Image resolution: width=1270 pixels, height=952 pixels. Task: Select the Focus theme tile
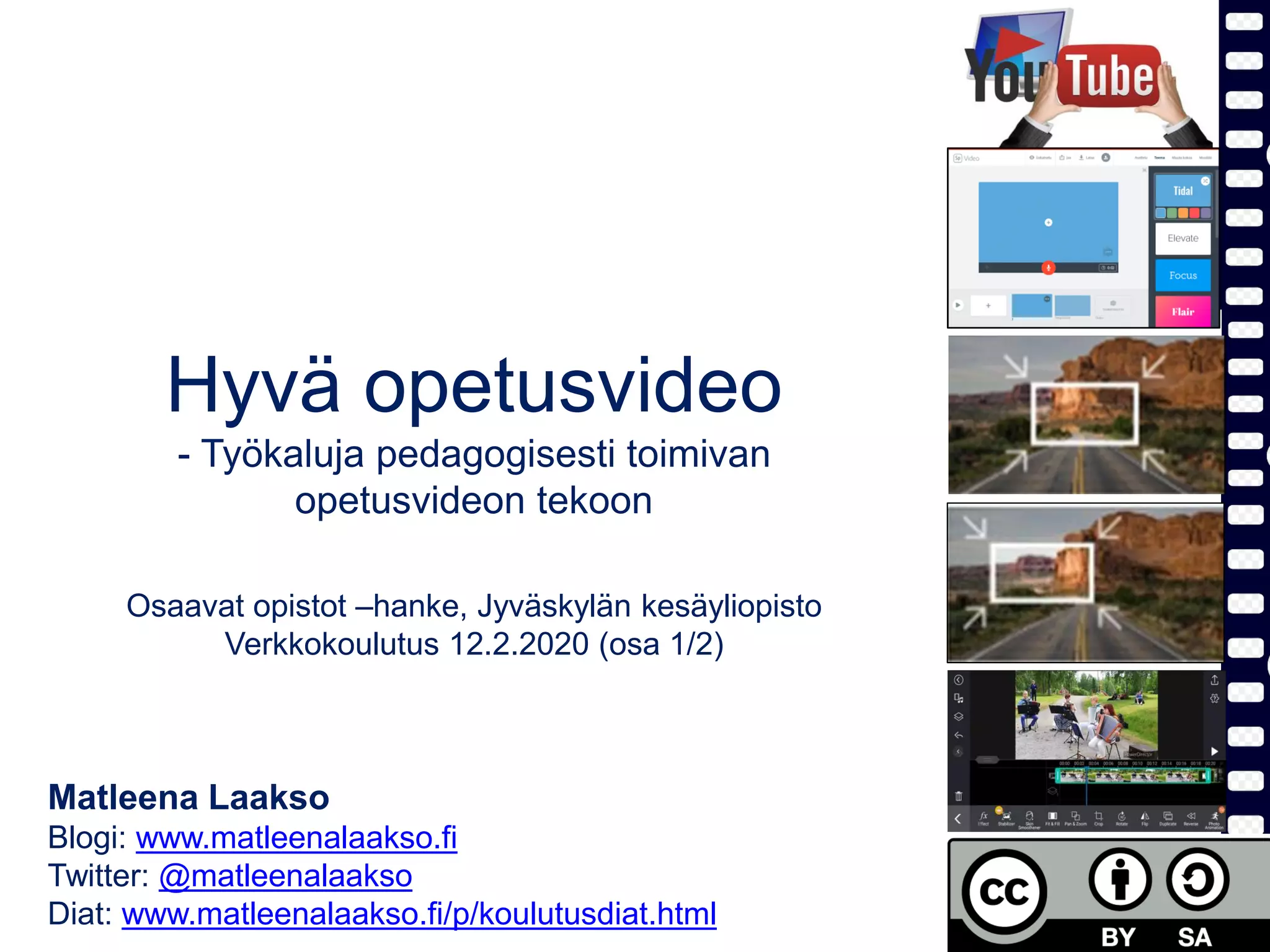1183,276
